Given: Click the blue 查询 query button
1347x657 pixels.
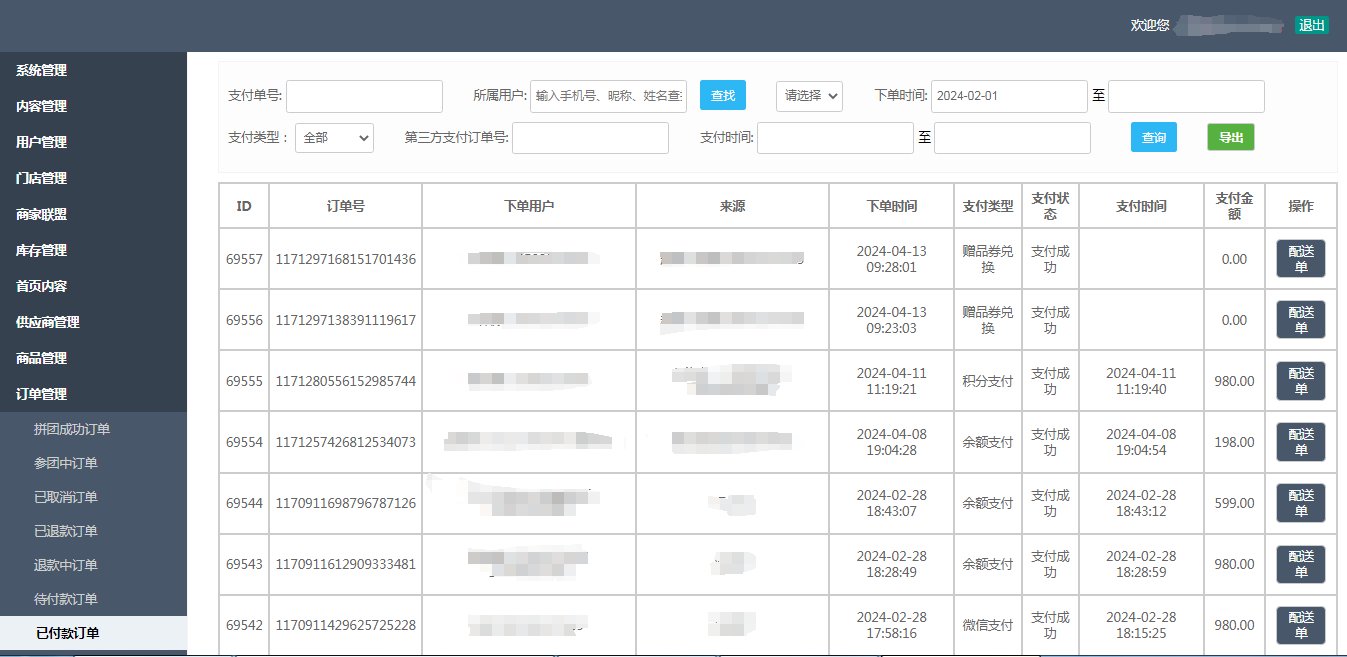Looking at the screenshot, I should tap(1153, 138).
